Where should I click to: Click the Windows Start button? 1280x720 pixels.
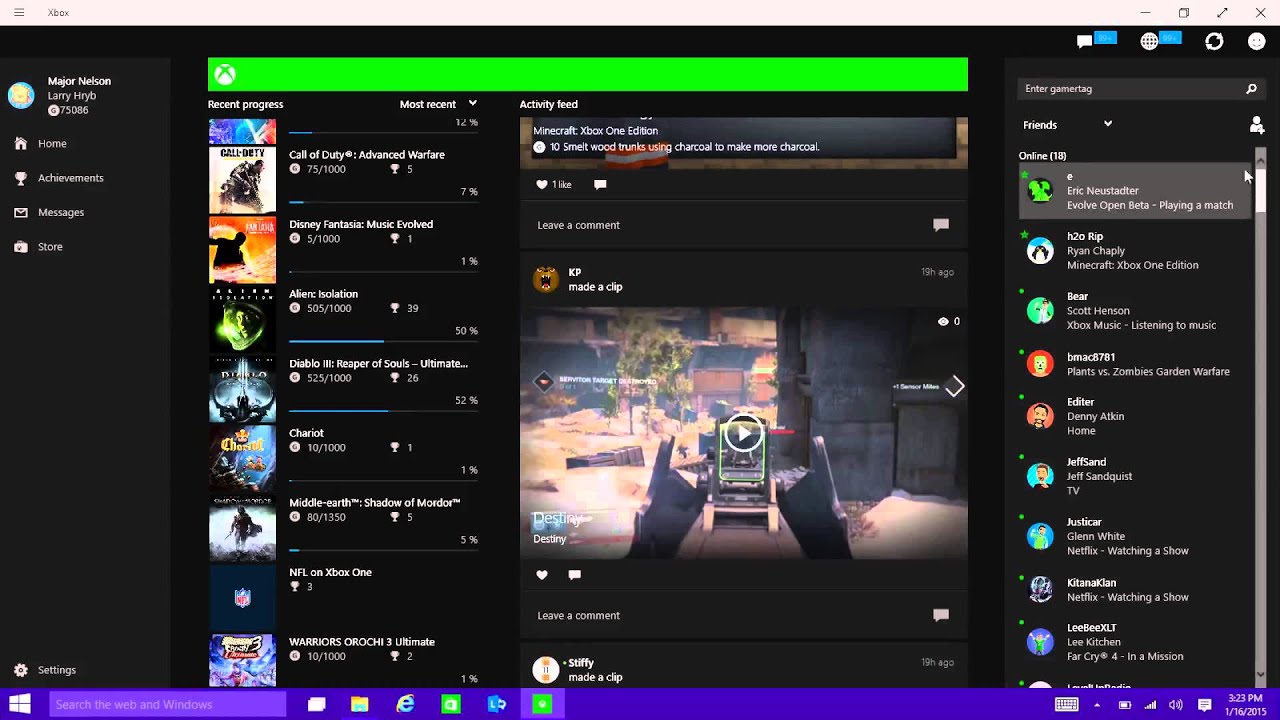20,704
